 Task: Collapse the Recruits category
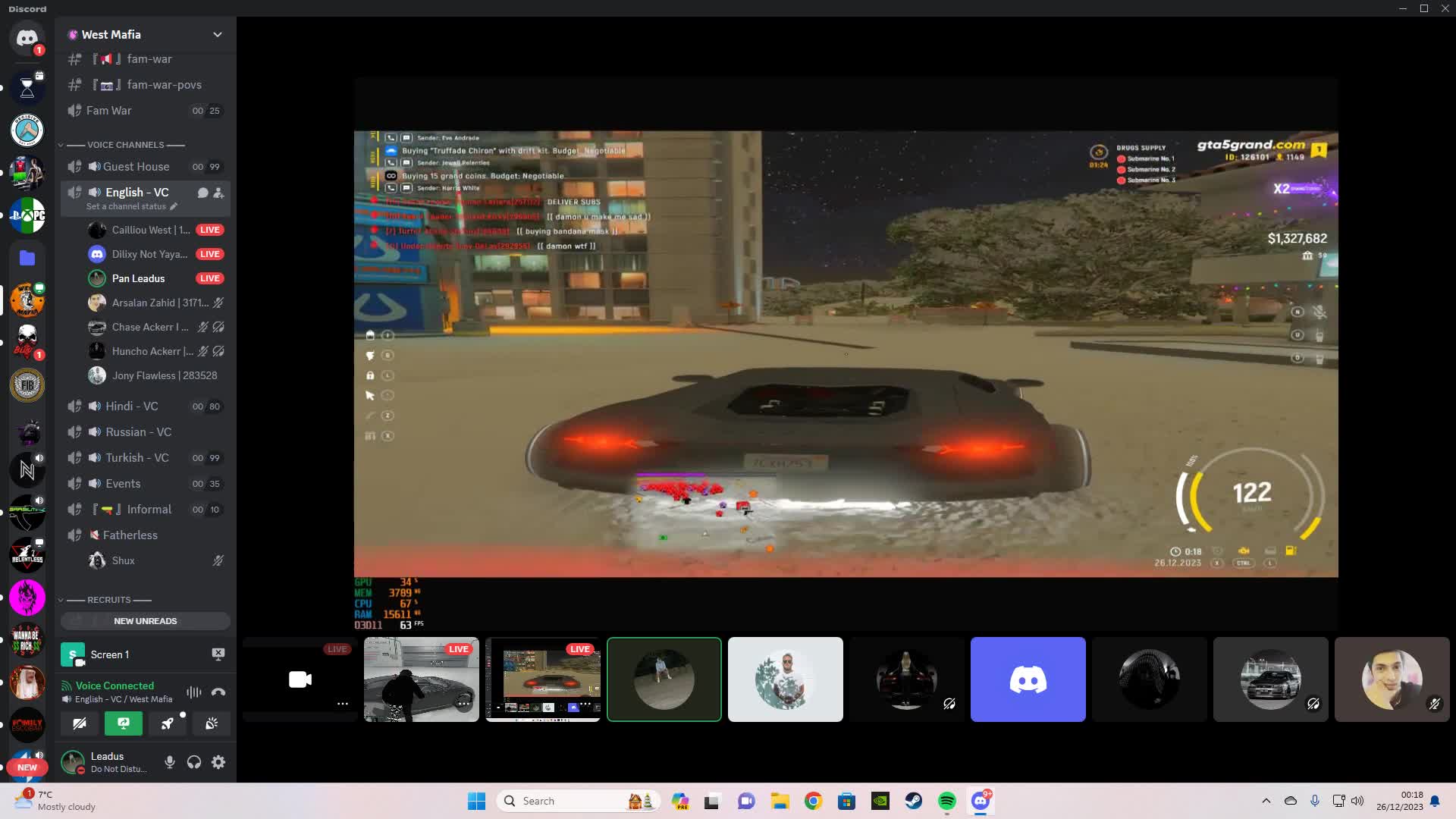click(108, 600)
